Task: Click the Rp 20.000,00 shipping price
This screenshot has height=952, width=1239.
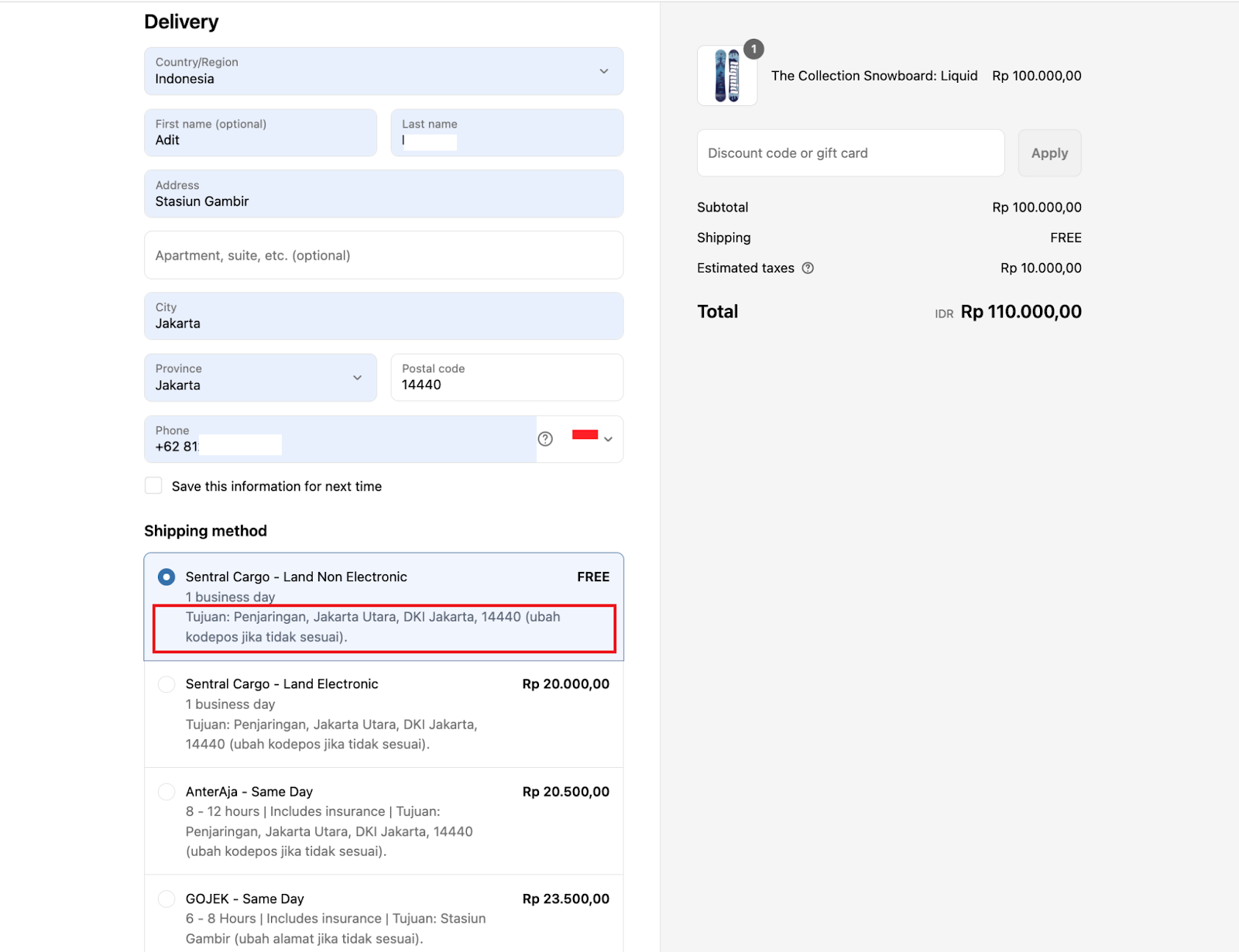Action: click(565, 684)
